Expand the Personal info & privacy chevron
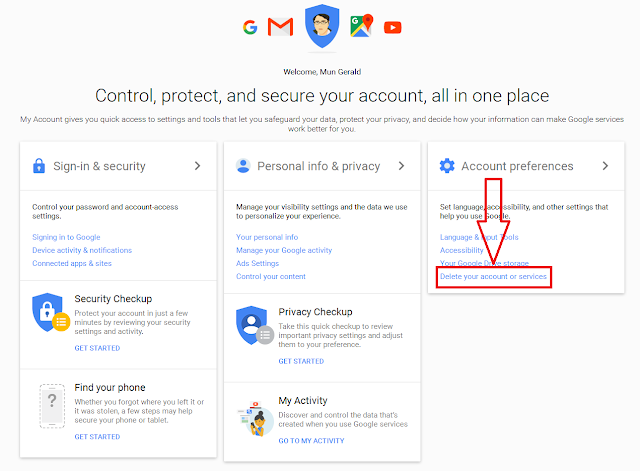 [x=401, y=166]
